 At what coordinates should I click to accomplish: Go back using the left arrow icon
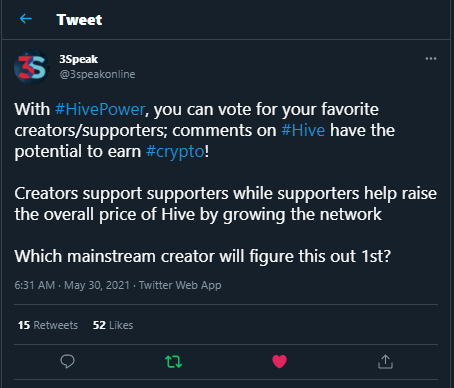26,19
